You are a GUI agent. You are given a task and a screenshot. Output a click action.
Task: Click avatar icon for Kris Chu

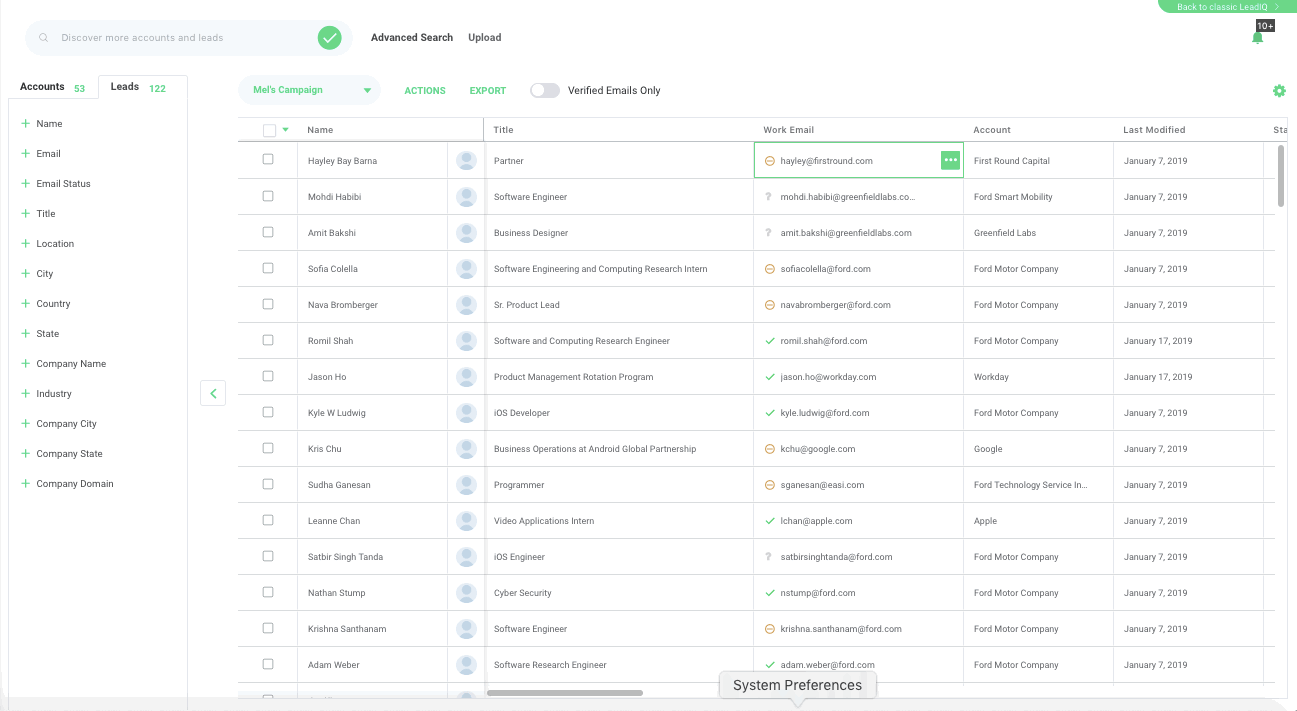466,449
